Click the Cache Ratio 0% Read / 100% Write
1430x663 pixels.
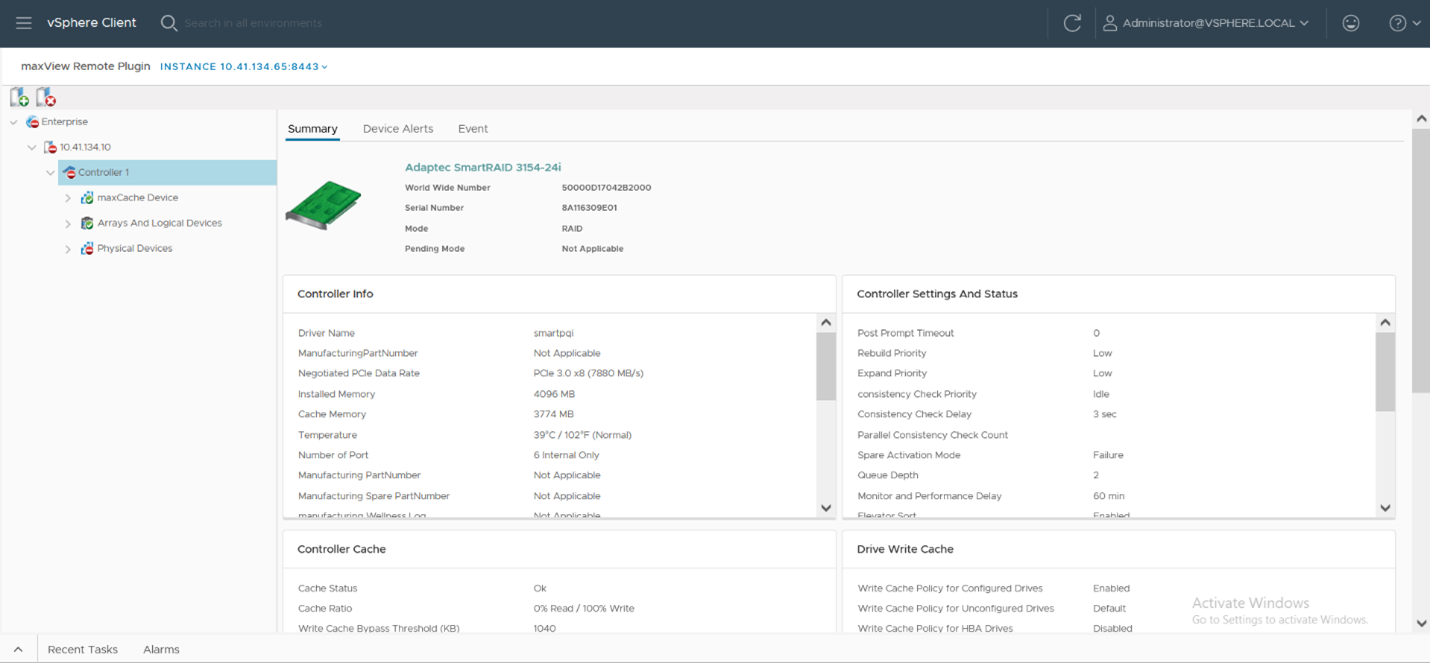click(x=584, y=608)
